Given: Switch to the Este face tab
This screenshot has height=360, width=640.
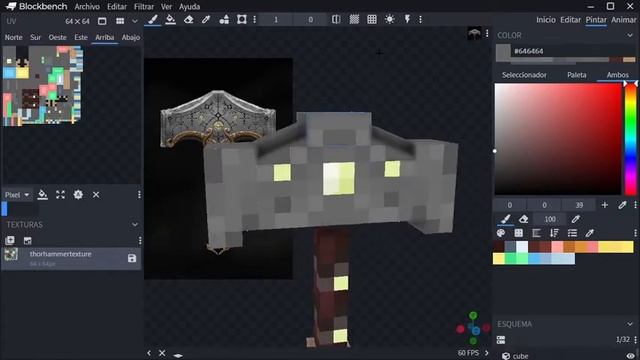Looking at the screenshot, I should point(81,37).
